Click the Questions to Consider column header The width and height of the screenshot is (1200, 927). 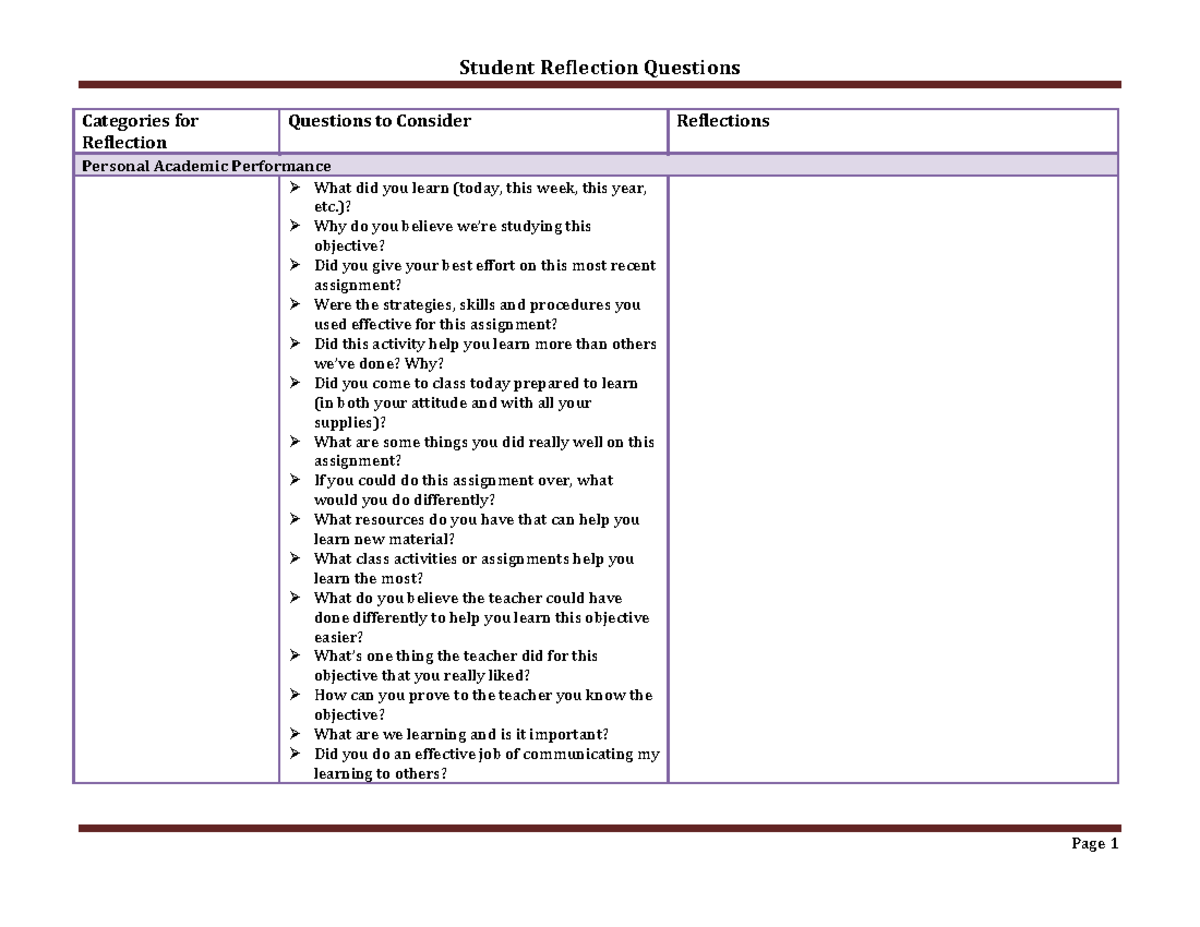pos(379,121)
